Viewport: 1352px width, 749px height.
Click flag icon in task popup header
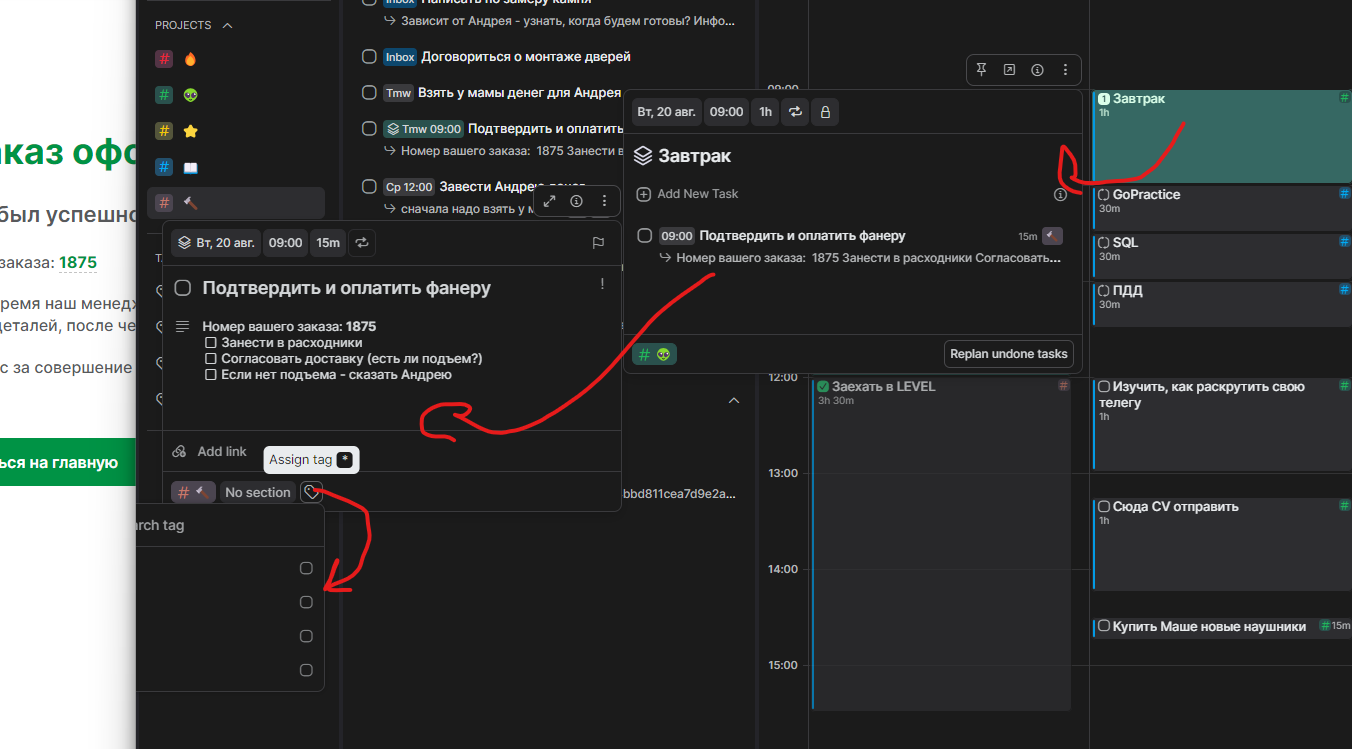click(598, 242)
